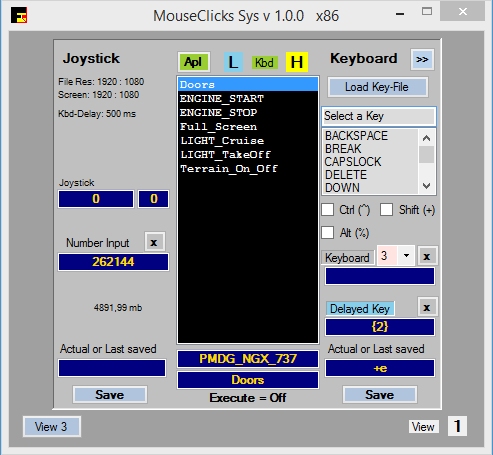
Task: Enable the Alt (%) checkbox
Action: (328, 233)
